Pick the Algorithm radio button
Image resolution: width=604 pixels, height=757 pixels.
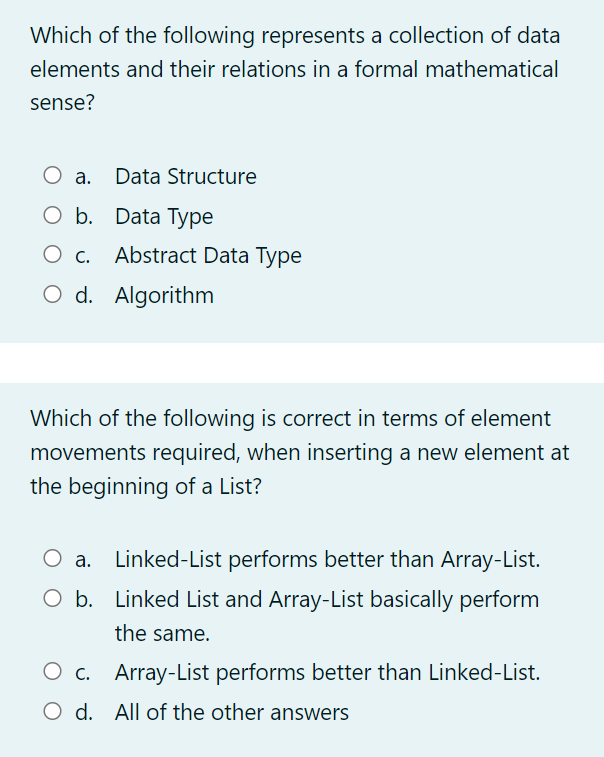[52, 294]
